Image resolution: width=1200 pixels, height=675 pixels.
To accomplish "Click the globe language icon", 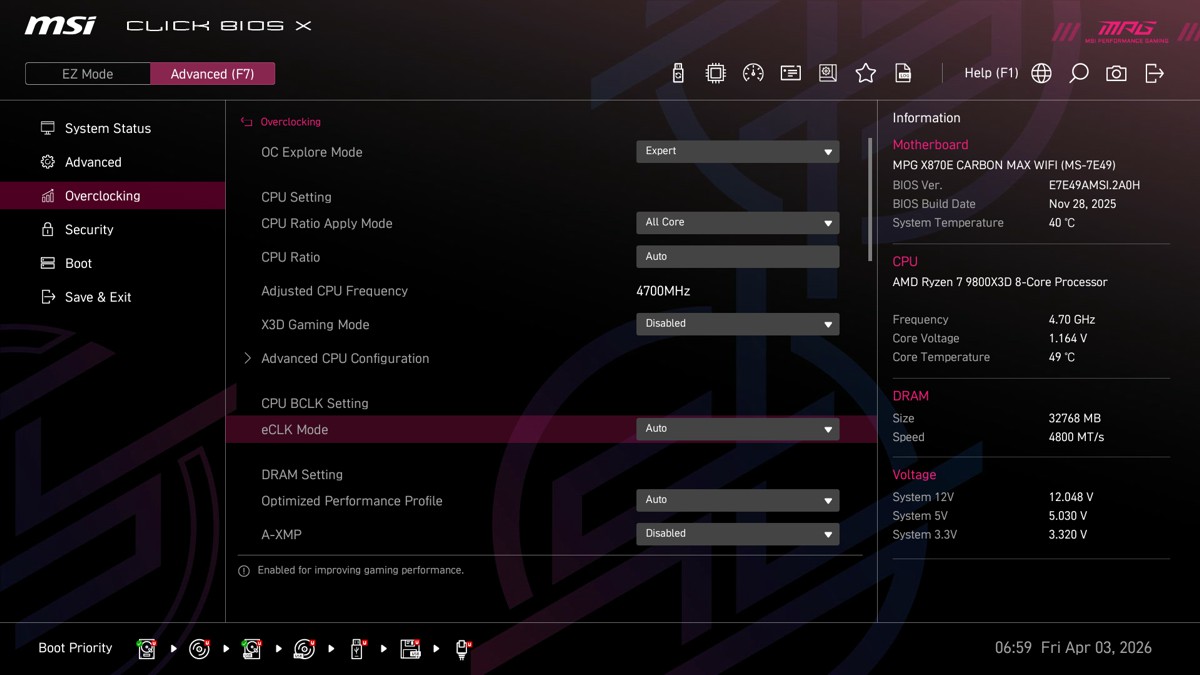I will pyautogui.click(x=1041, y=73).
